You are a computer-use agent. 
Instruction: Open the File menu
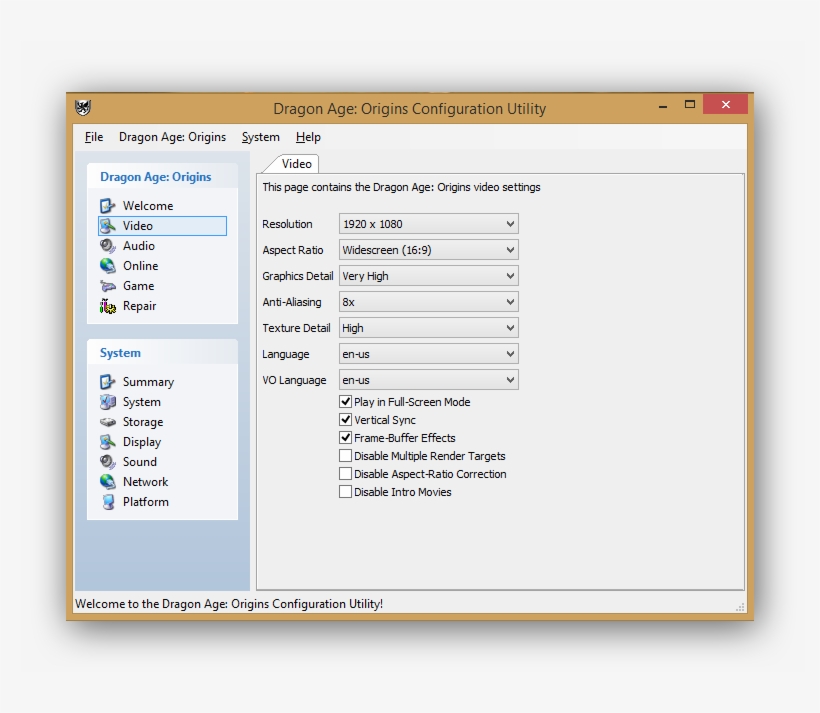pyautogui.click(x=94, y=137)
